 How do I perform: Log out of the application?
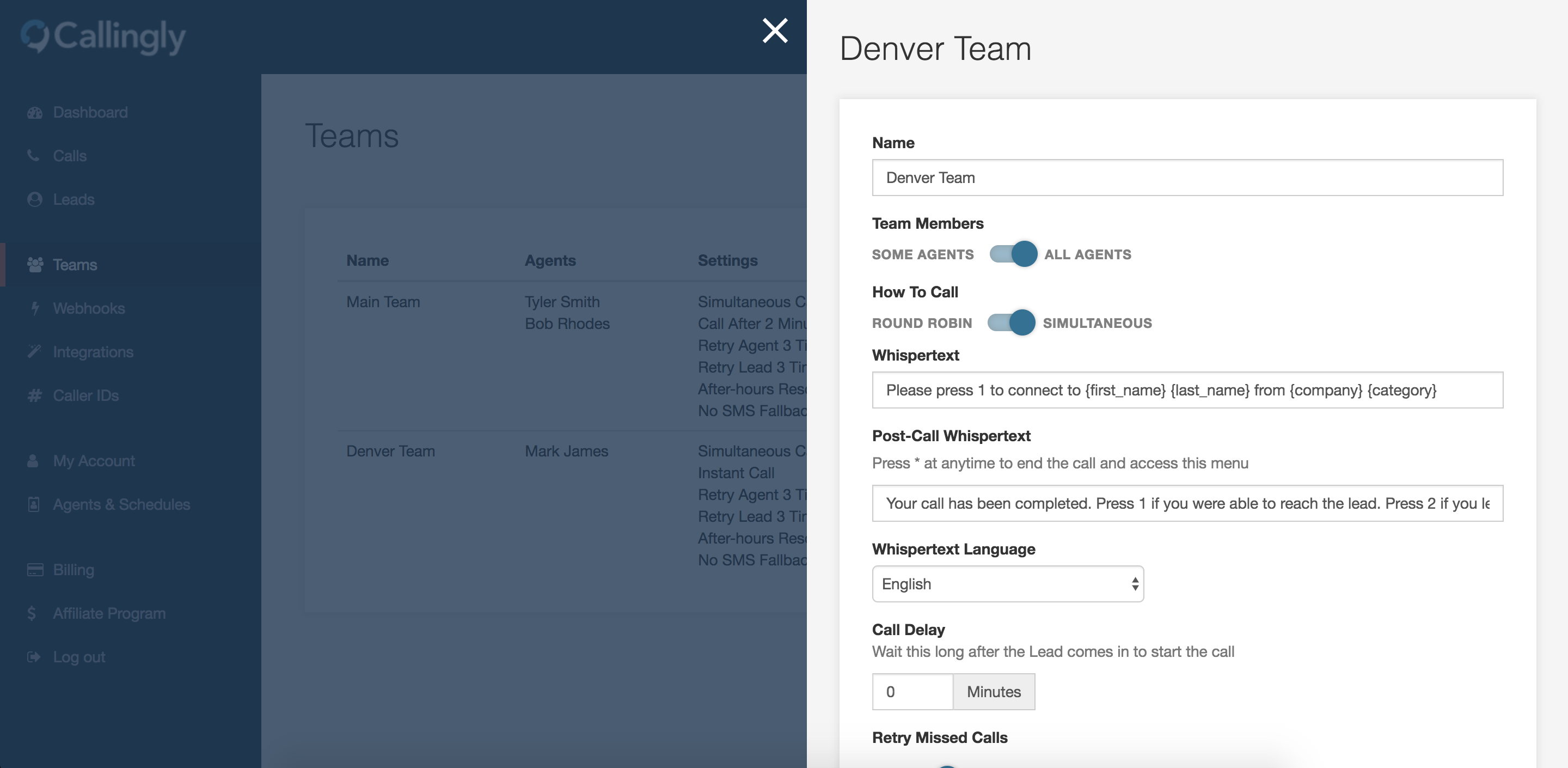click(79, 656)
